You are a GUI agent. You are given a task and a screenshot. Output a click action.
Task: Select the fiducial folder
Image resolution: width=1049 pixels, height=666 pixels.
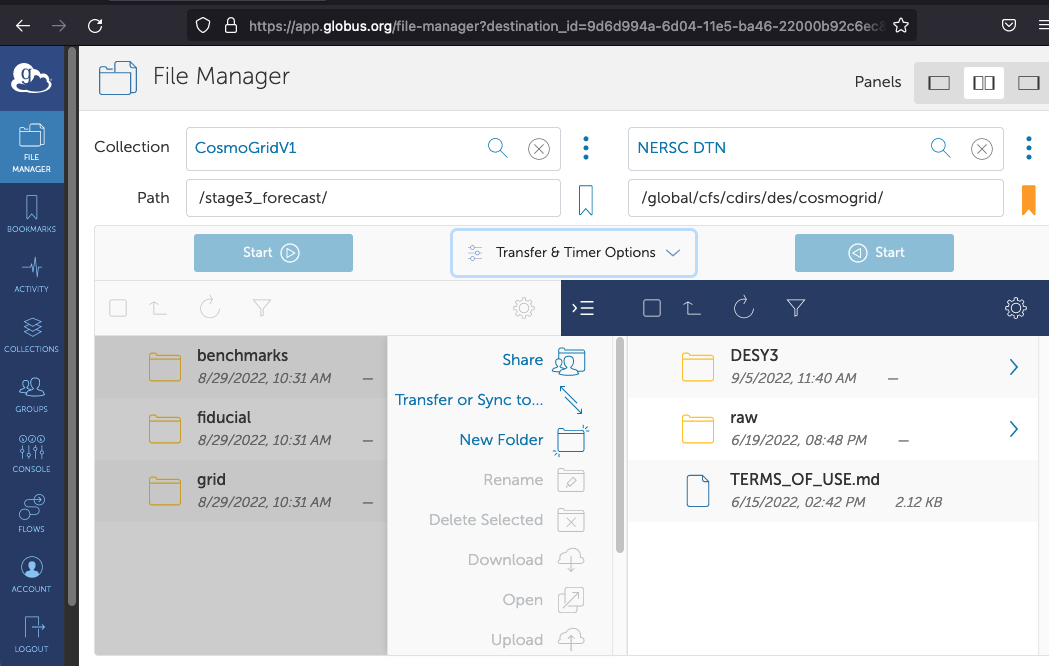[x=241, y=429]
